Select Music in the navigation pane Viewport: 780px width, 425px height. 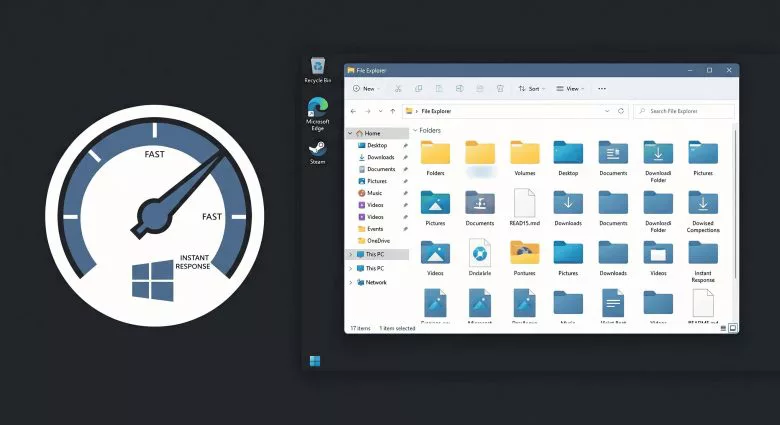(x=375, y=193)
